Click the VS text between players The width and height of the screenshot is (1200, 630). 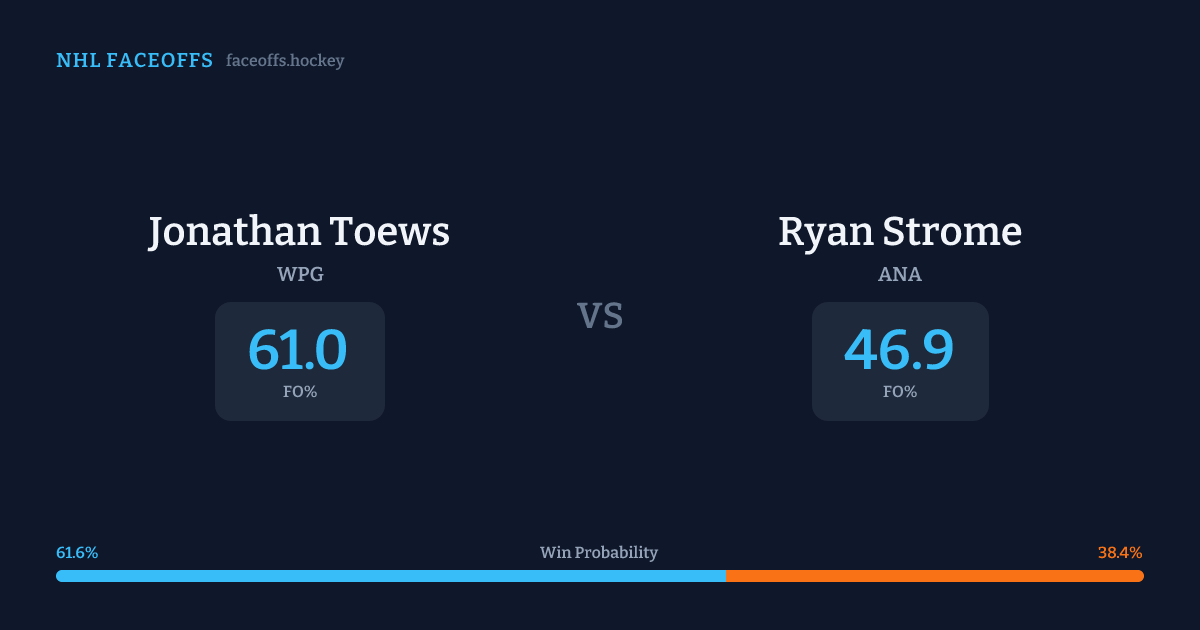point(600,316)
